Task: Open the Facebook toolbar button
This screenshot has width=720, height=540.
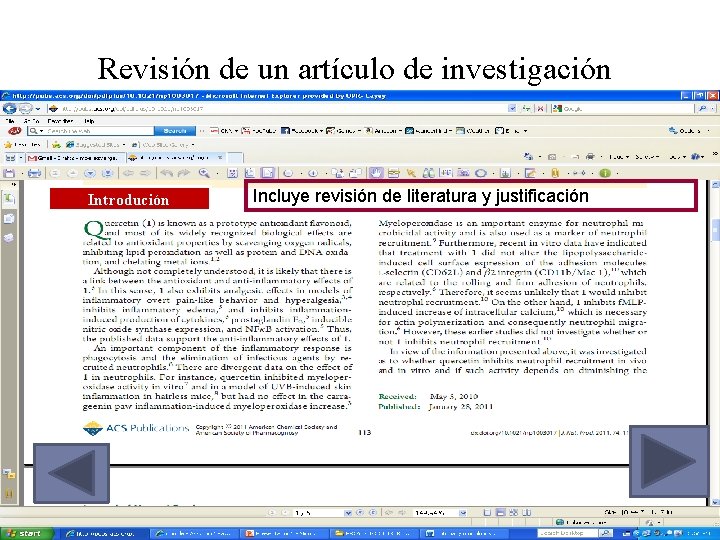Action: coord(302,131)
